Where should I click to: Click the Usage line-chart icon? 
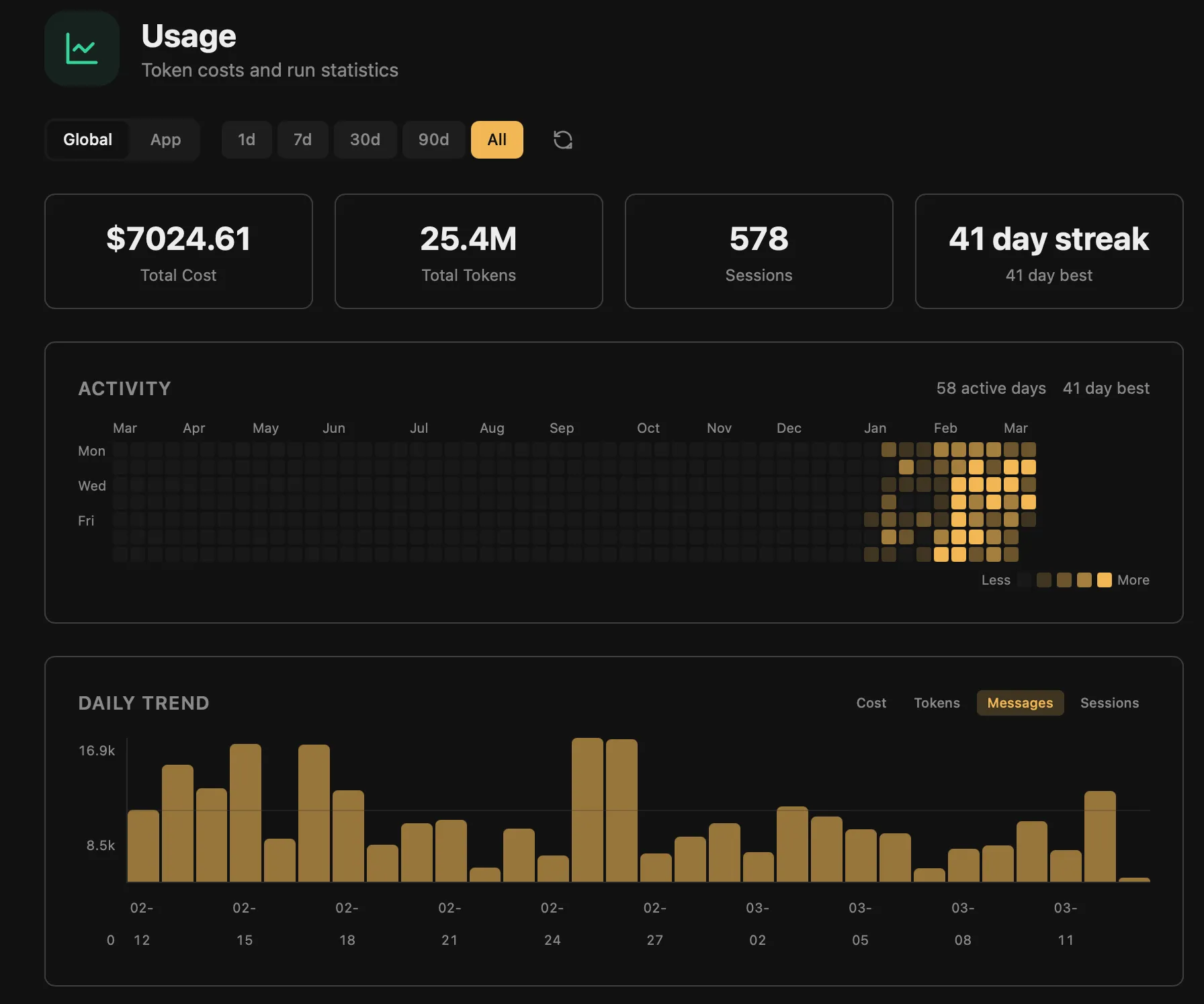pos(81,48)
